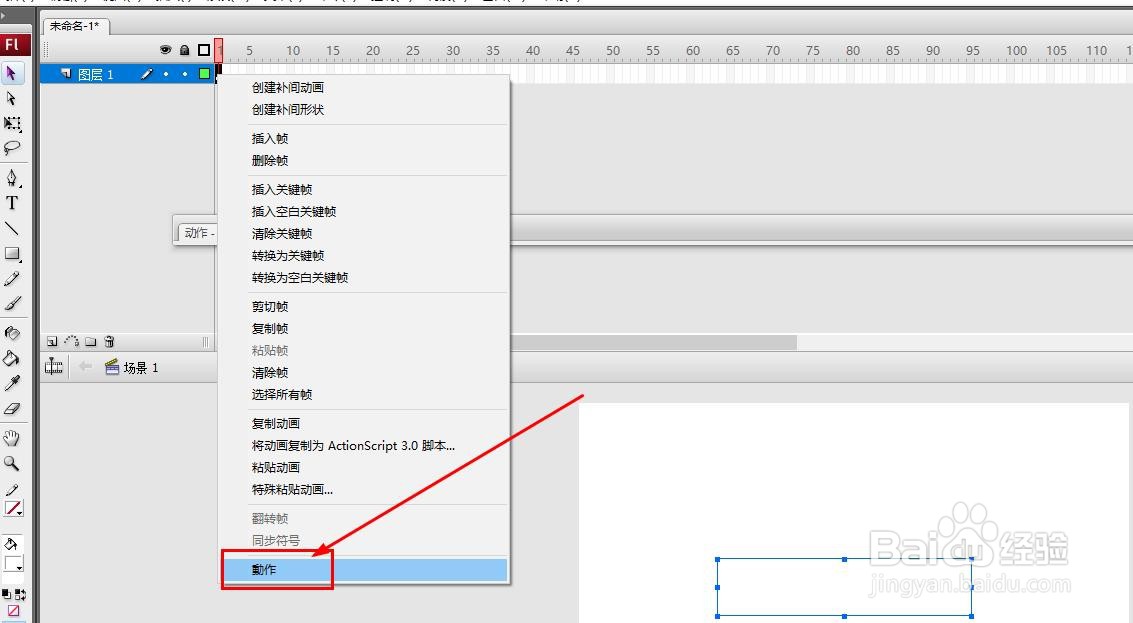Insert a layer folder
1133x623 pixels.
[x=90, y=341]
